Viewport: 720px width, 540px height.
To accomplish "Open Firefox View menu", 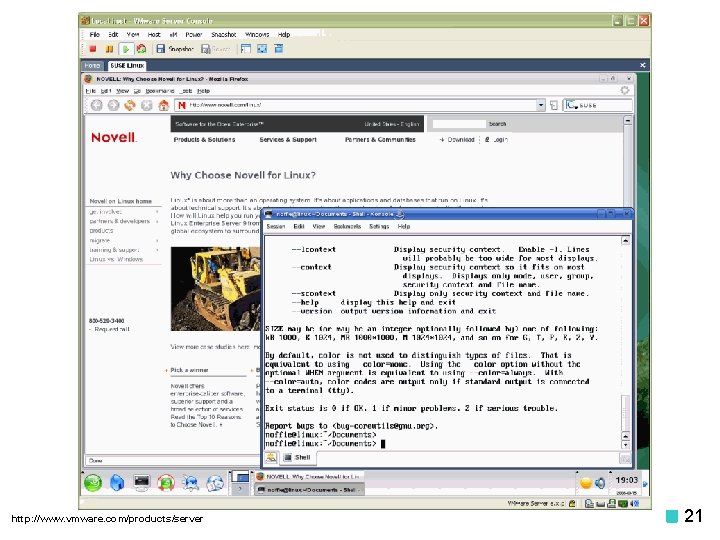I will click(122, 91).
